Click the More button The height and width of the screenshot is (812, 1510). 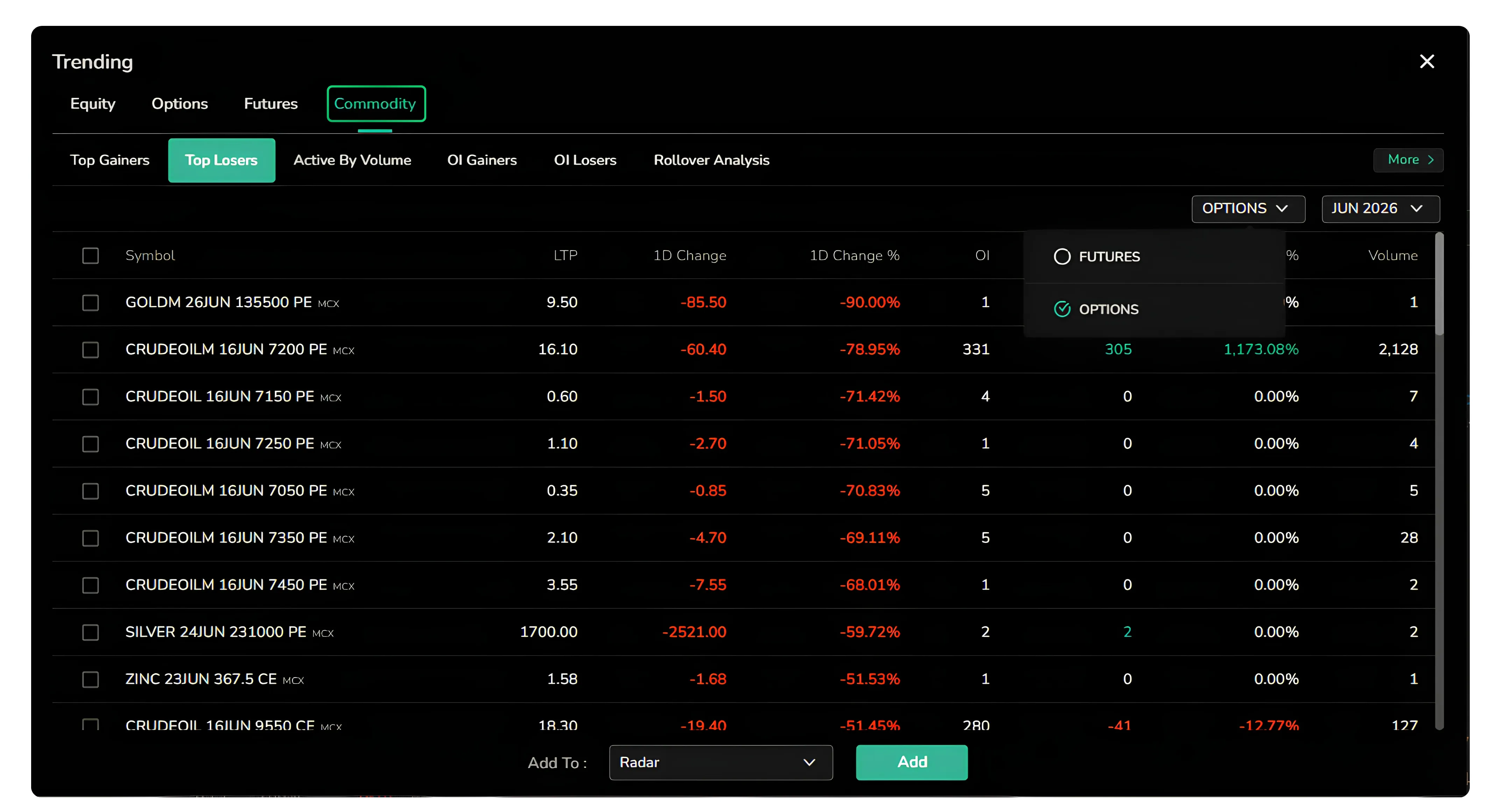(1408, 160)
